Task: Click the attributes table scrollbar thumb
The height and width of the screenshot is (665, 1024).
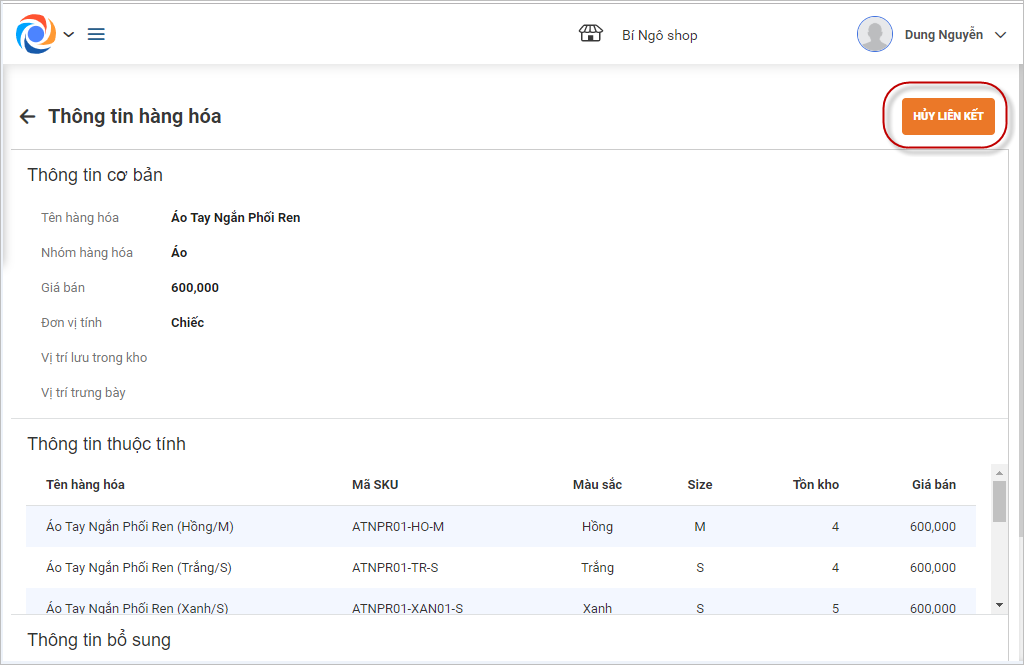Action: [x=999, y=501]
